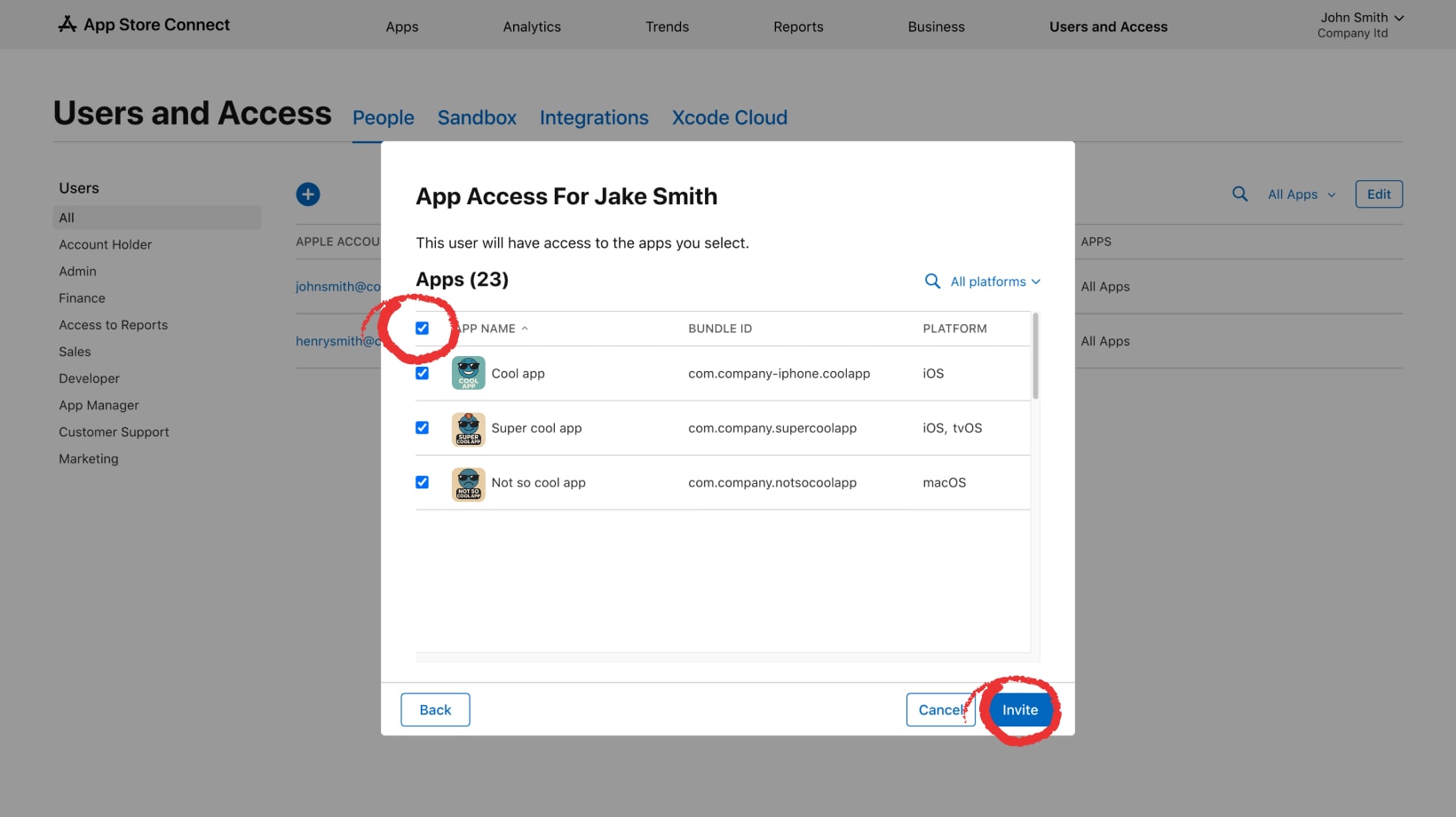Click the Invite button
This screenshot has width=1456, height=817.
[1020, 710]
